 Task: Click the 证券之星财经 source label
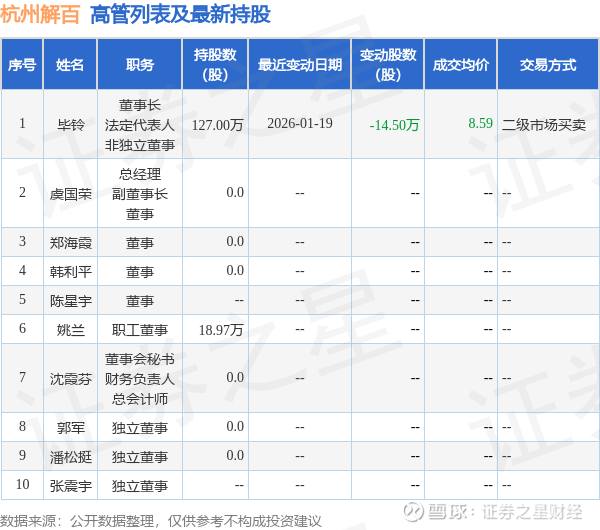[x=532, y=512]
